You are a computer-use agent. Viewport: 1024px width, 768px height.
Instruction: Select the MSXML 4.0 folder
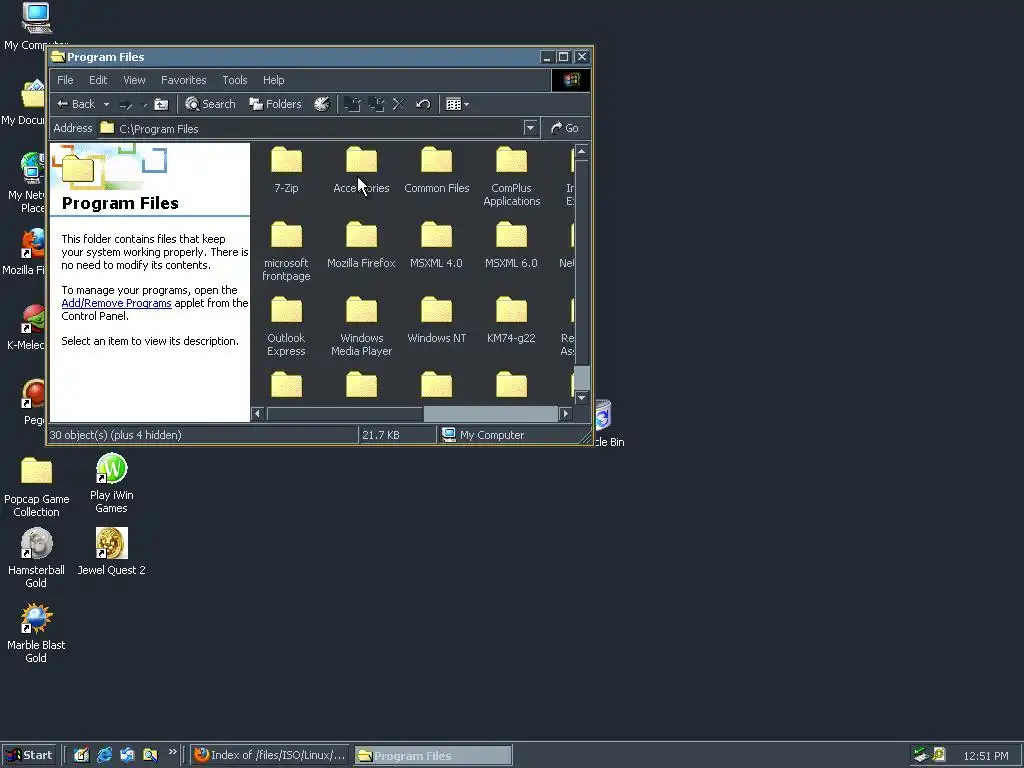click(x=436, y=245)
